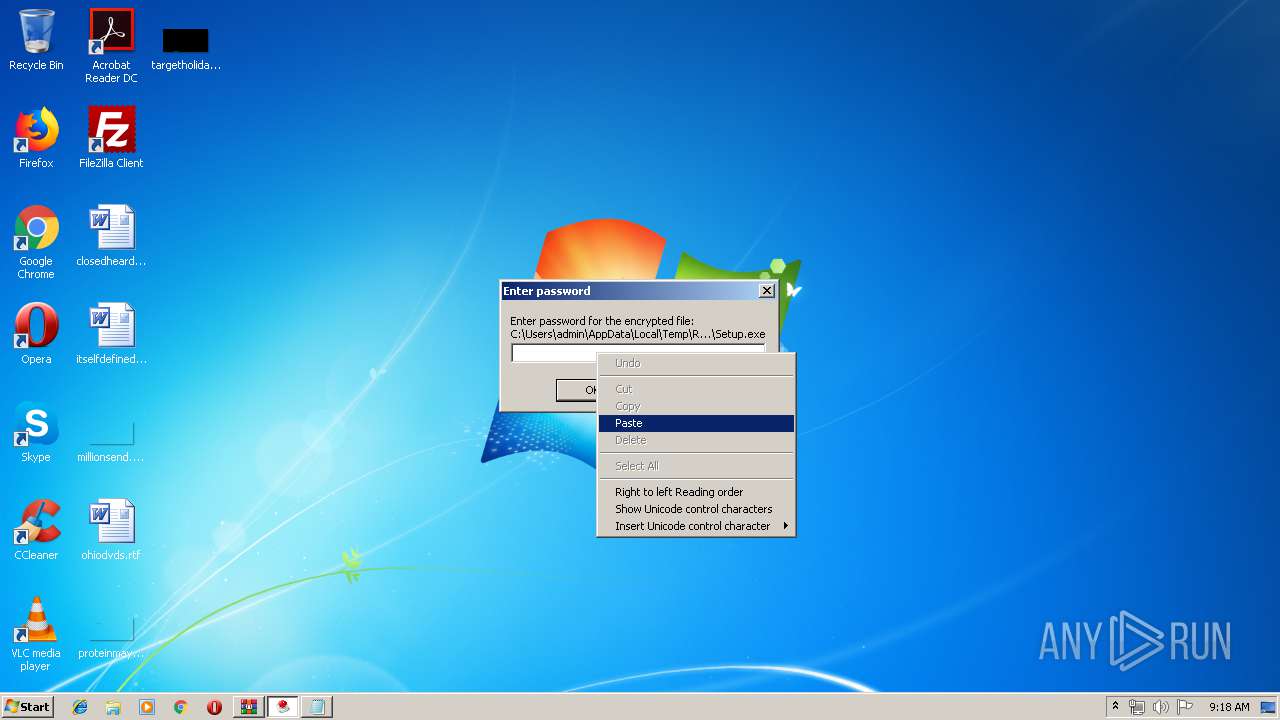Screen dimensions: 1280x720
Task: Open the volume speaker tray icon
Action: point(1160,707)
